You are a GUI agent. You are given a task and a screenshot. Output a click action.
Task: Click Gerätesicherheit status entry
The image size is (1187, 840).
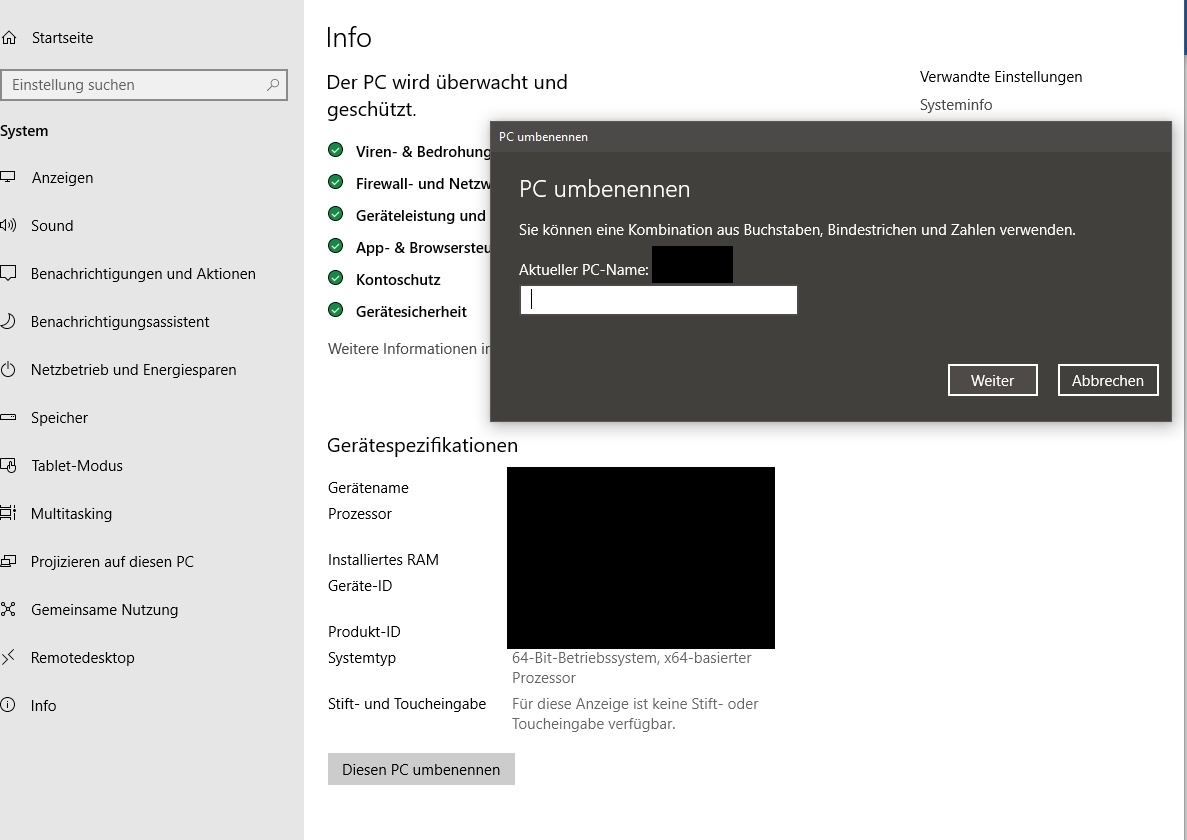click(x=411, y=312)
